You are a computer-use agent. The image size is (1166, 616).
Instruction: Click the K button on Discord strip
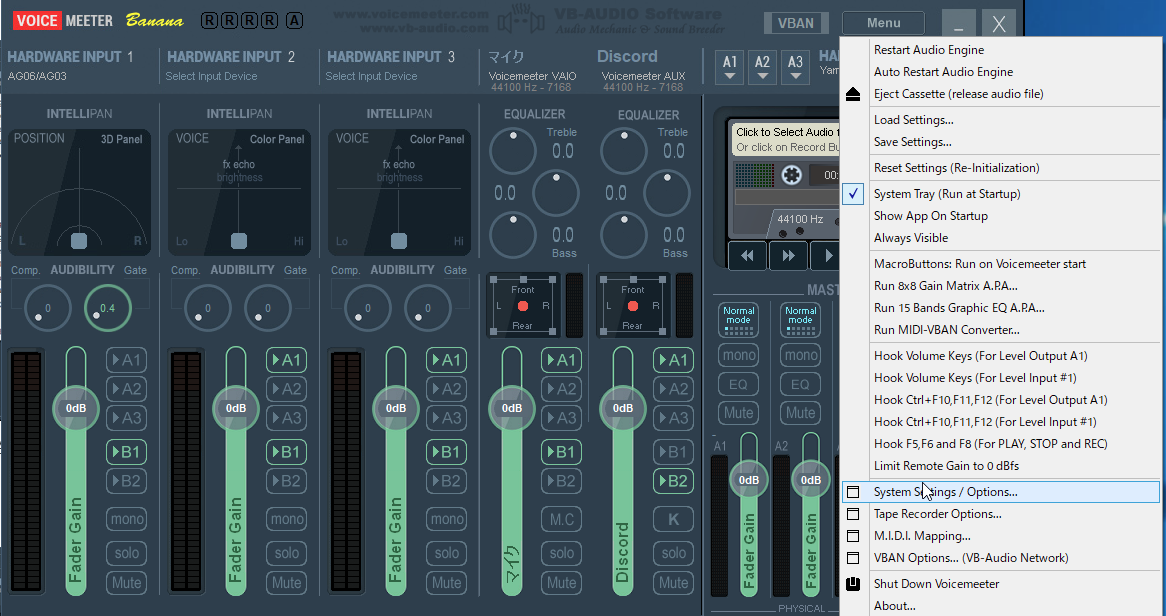673,519
